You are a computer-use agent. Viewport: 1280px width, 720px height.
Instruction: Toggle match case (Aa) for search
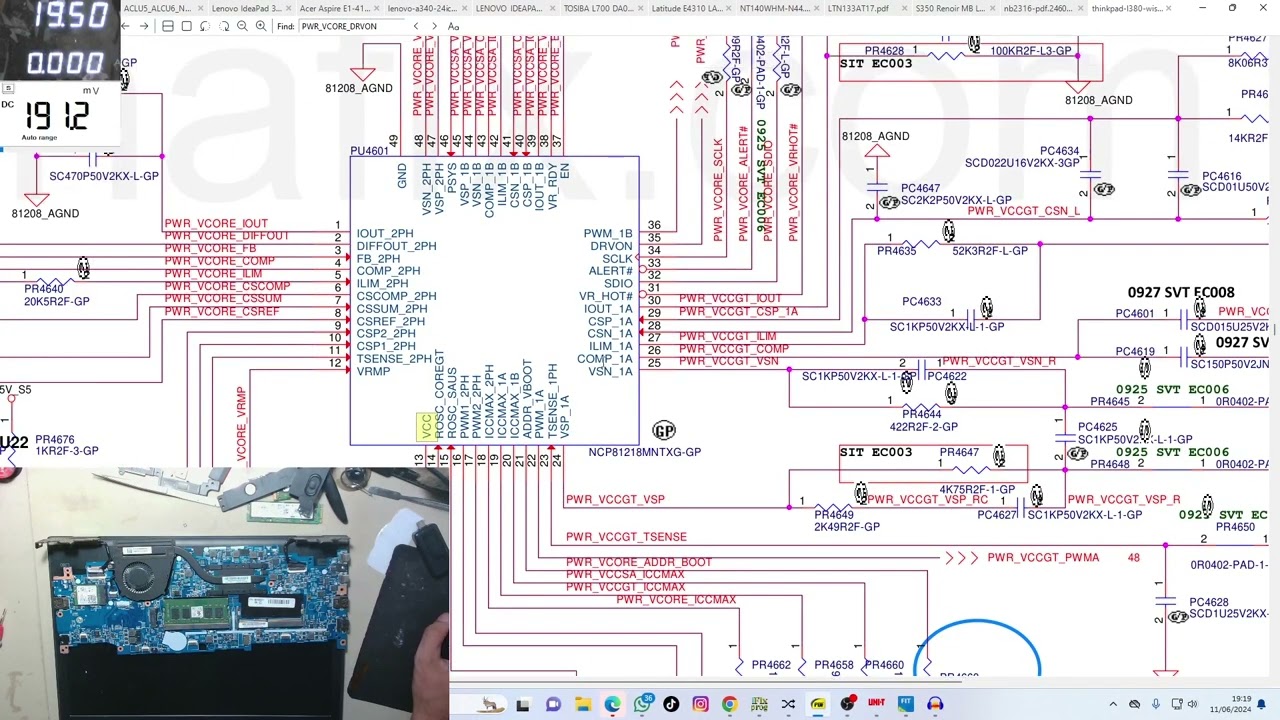(x=453, y=26)
